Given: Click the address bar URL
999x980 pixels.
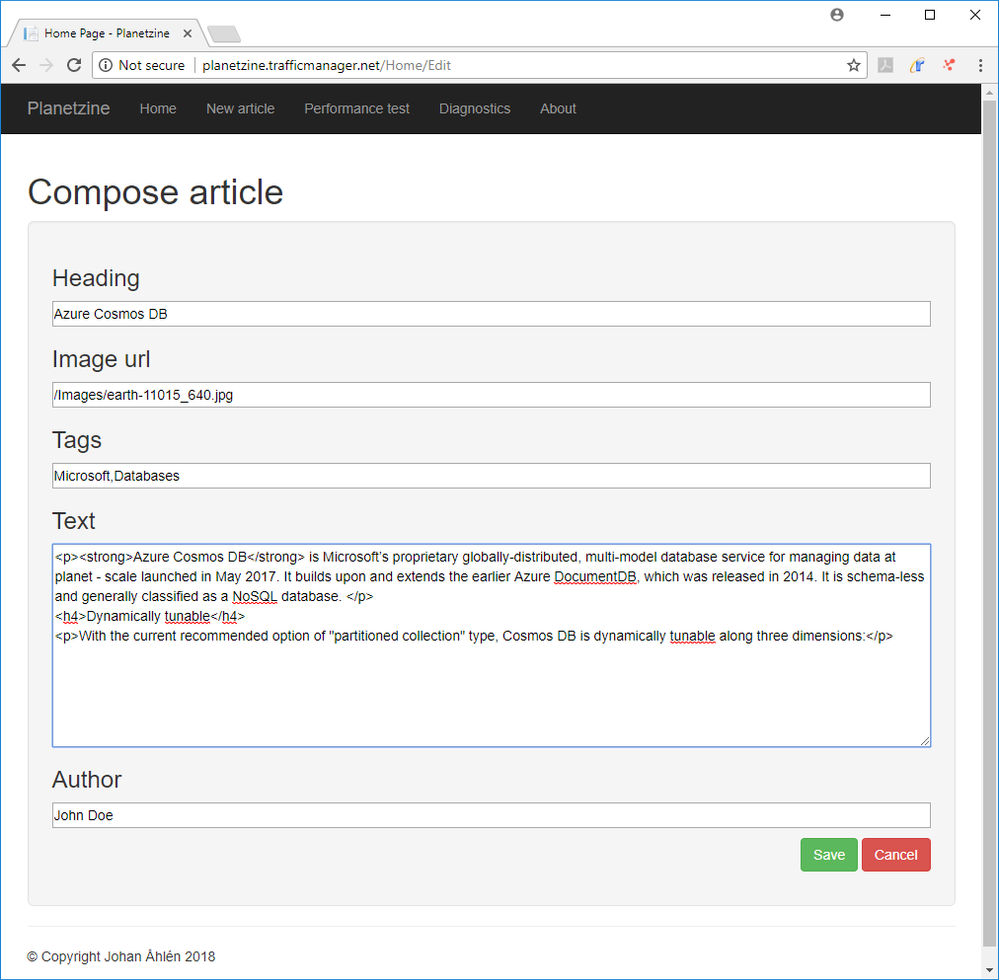Looking at the screenshot, I should 326,65.
